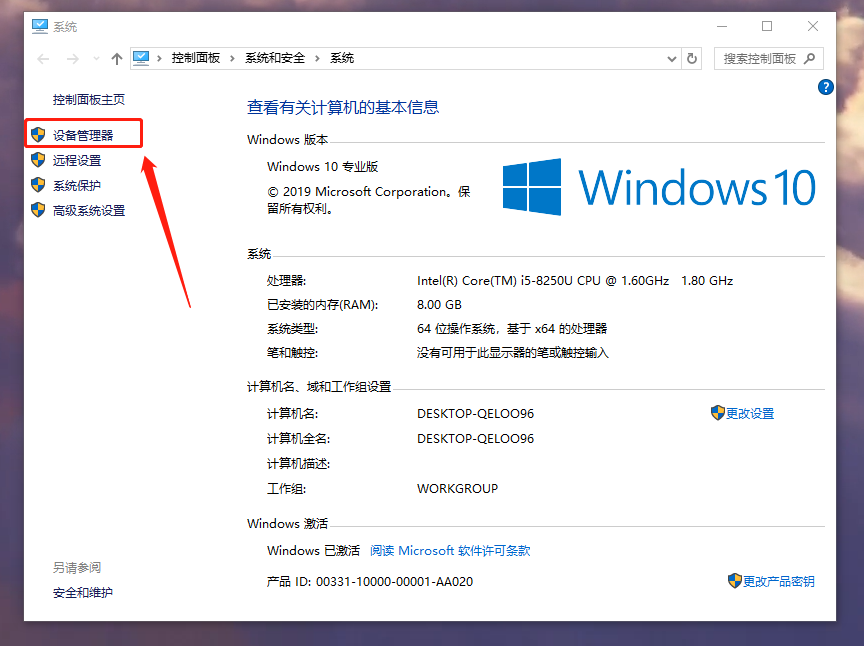Navigate forward with the right arrow

coord(72,59)
